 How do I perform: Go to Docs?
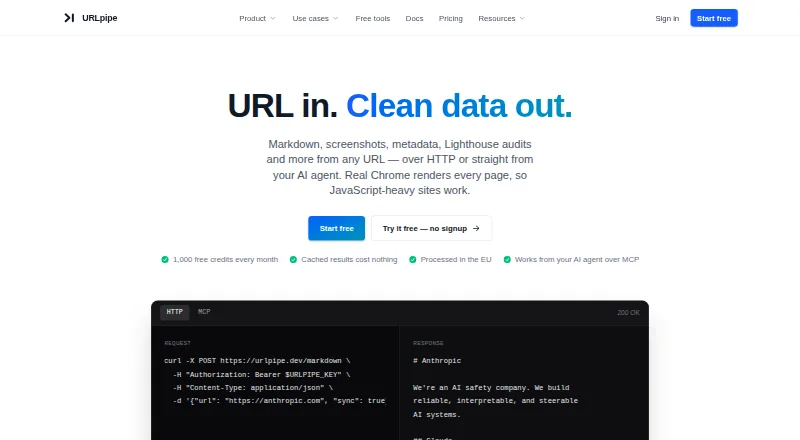[414, 18]
